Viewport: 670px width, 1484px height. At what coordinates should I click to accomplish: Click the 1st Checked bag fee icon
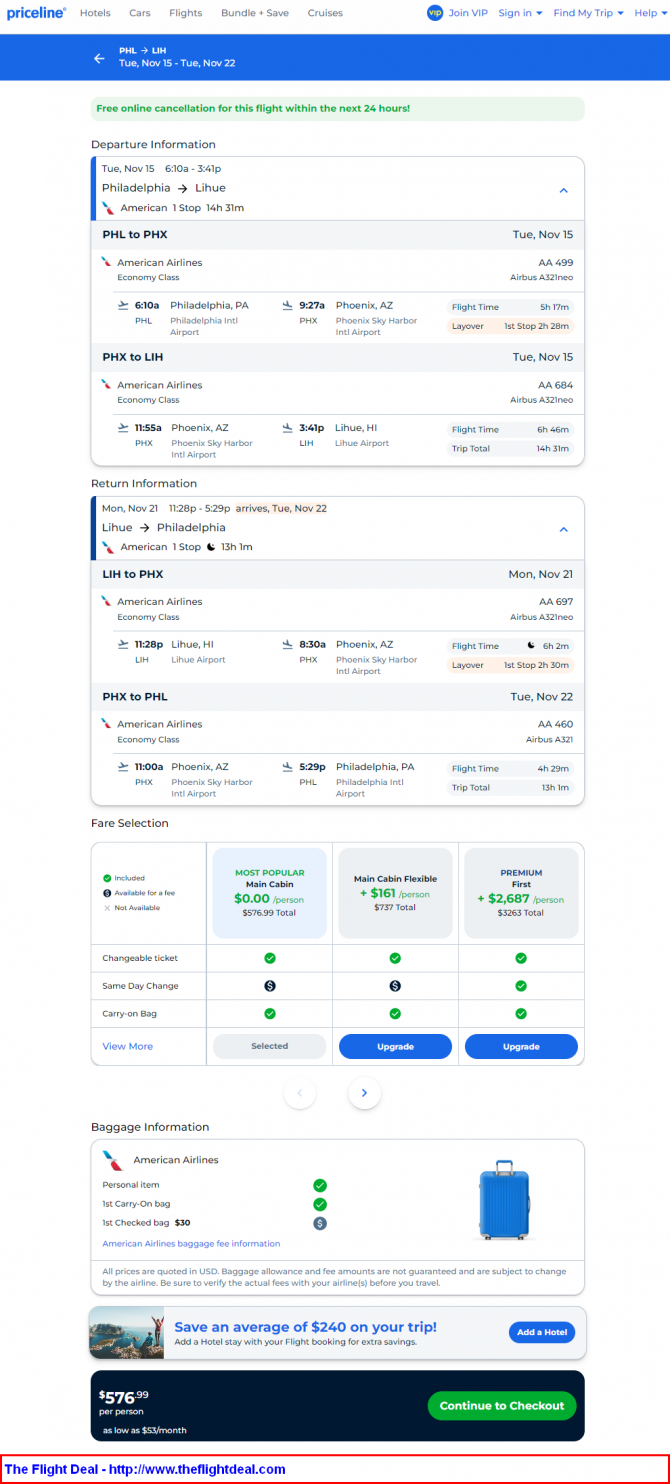320,1223
